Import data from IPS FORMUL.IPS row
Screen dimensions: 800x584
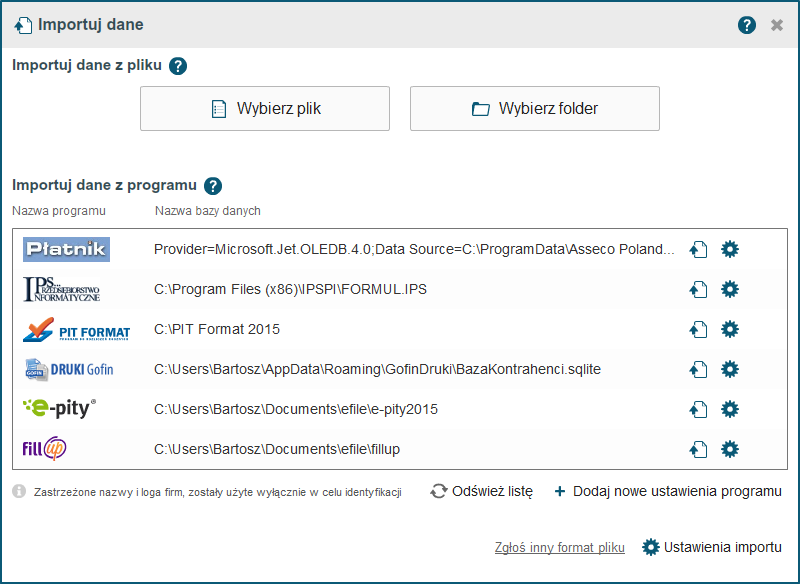698,289
